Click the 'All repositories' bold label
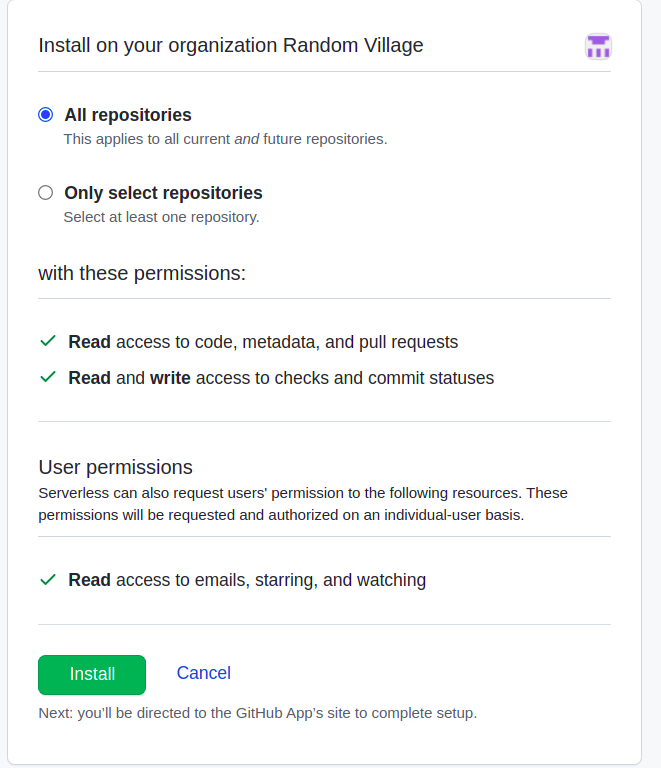The height and width of the screenshot is (768, 661). click(x=128, y=115)
